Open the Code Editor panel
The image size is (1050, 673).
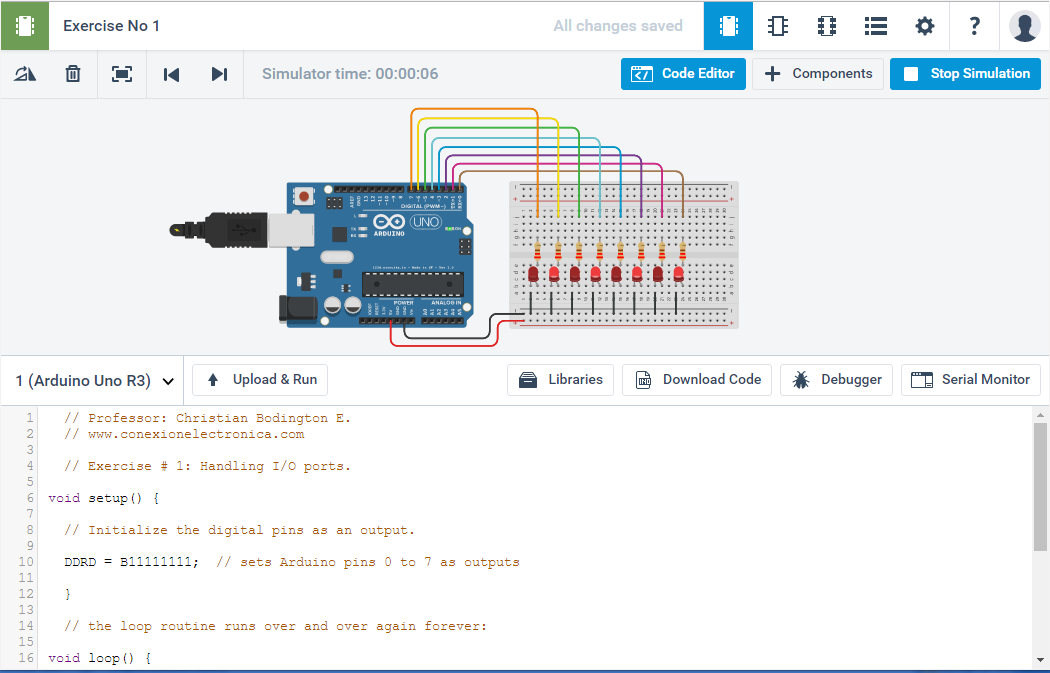click(x=683, y=74)
